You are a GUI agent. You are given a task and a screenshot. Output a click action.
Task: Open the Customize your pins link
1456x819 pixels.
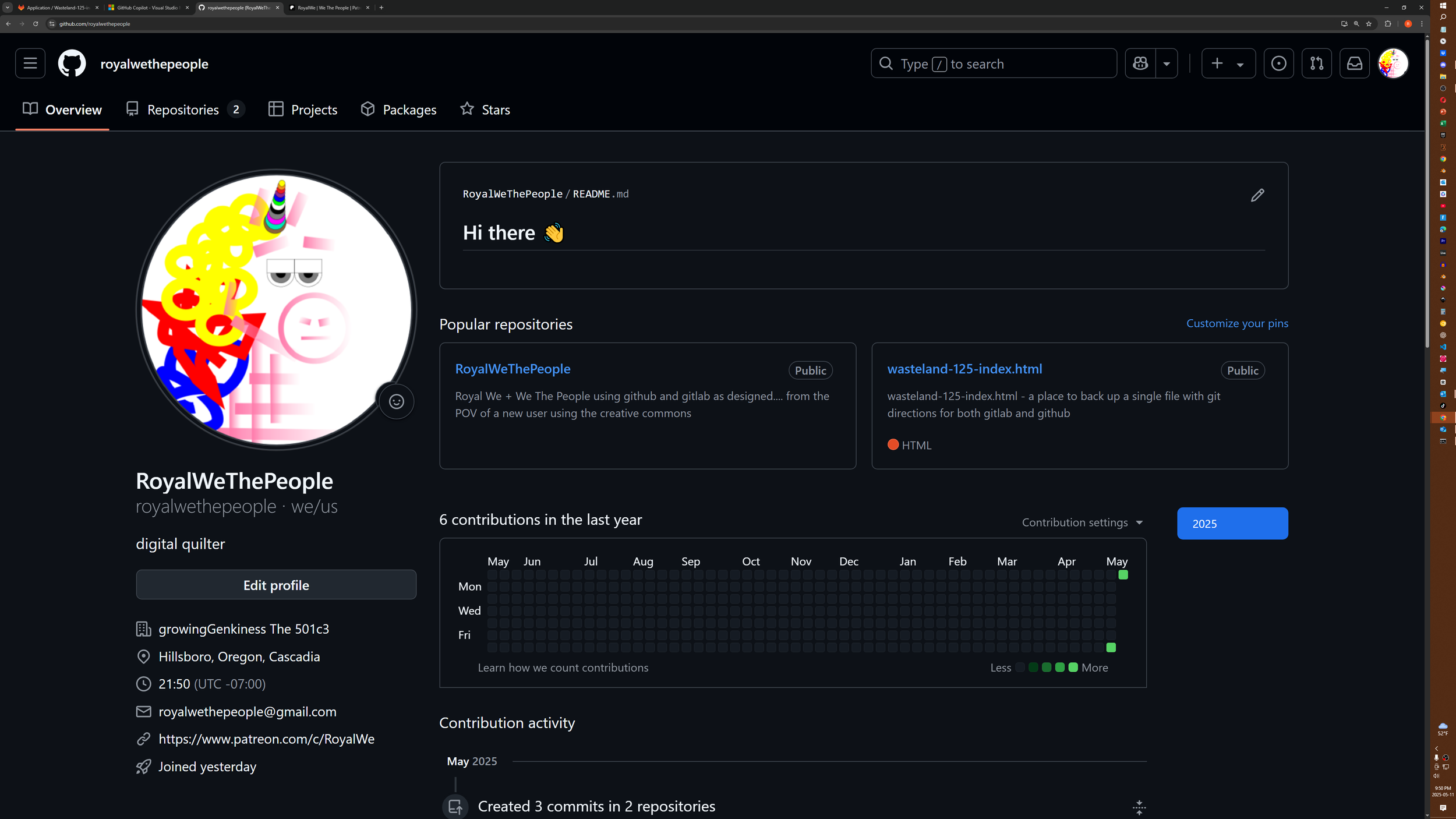point(1237,323)
